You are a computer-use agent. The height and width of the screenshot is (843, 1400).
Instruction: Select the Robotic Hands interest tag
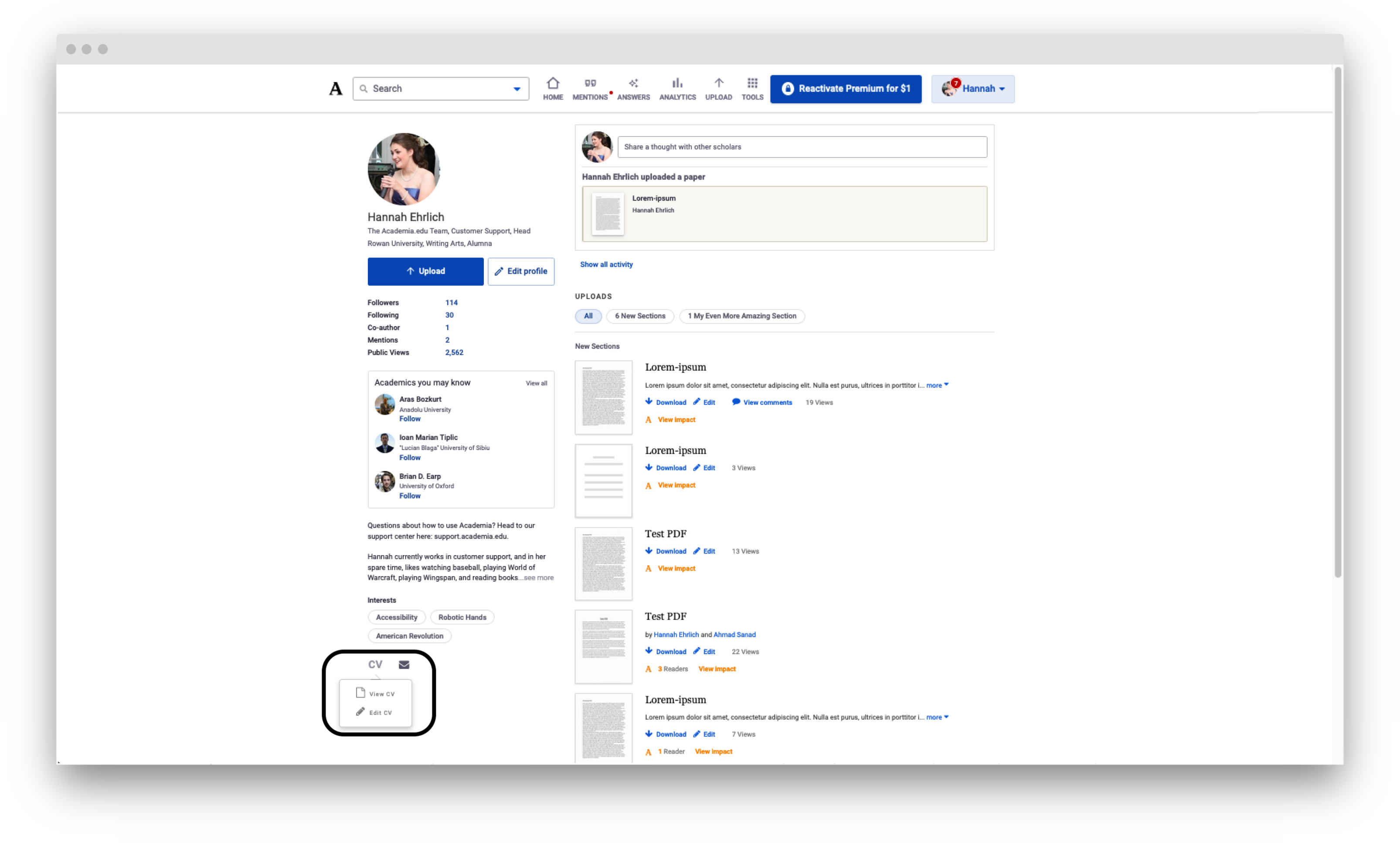click(x=462, y=617)
